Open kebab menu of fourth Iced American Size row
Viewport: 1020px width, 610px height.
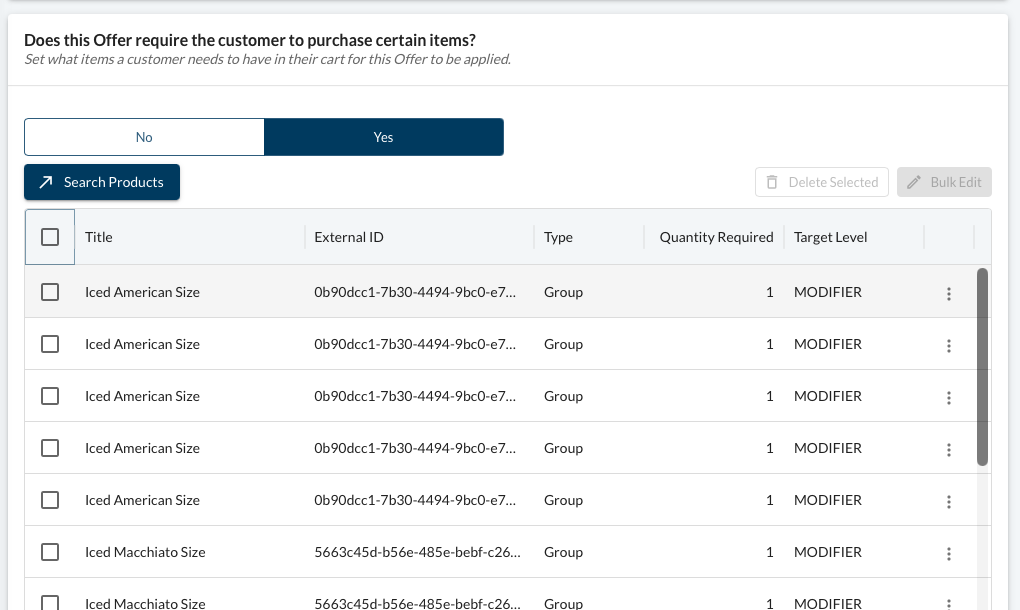click(x=948, y=450)
